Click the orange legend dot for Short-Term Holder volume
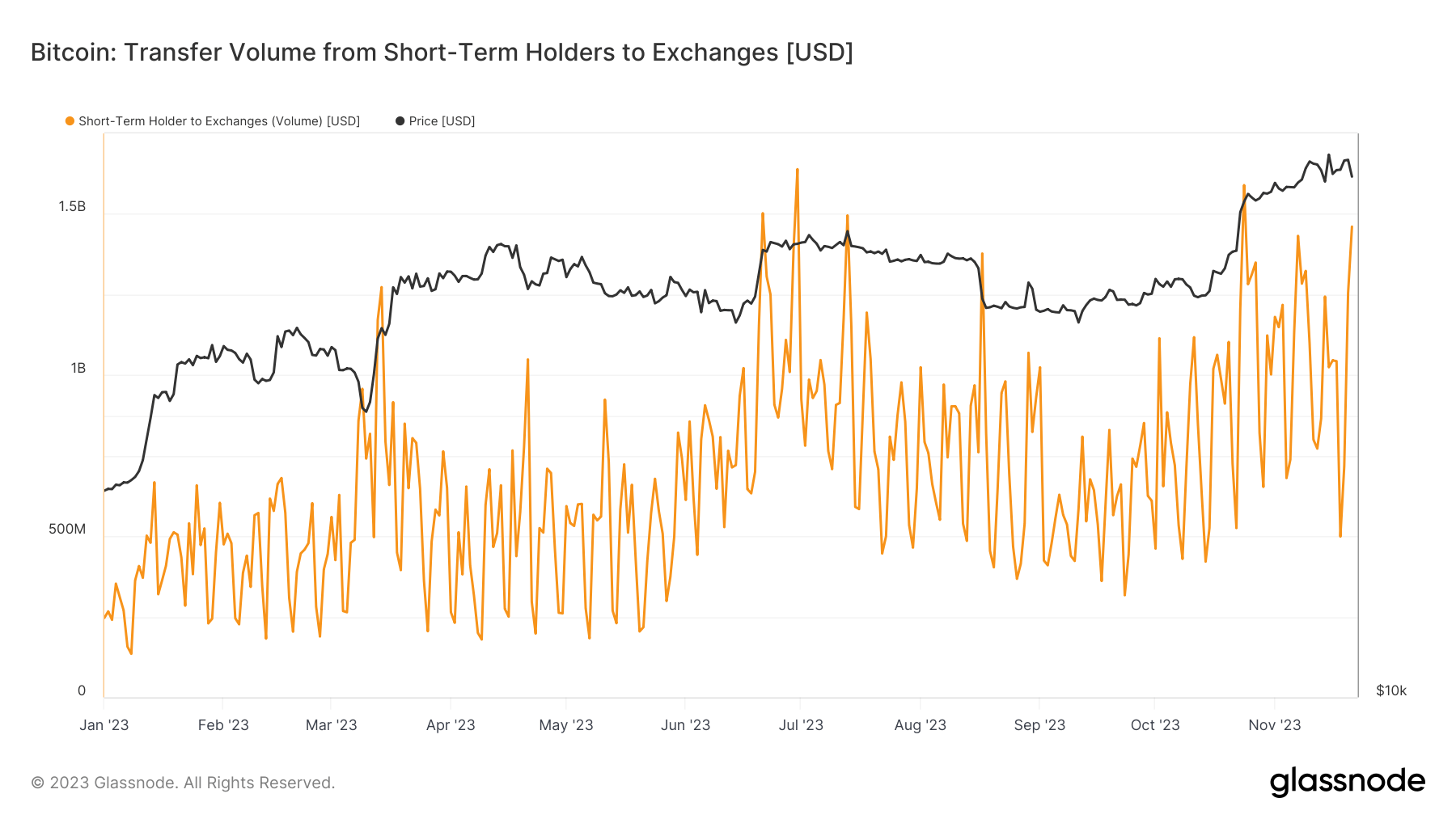Image resolution: width=1456 pixels, height=819 pixels. pyautogui.click(x=70, y=121)
